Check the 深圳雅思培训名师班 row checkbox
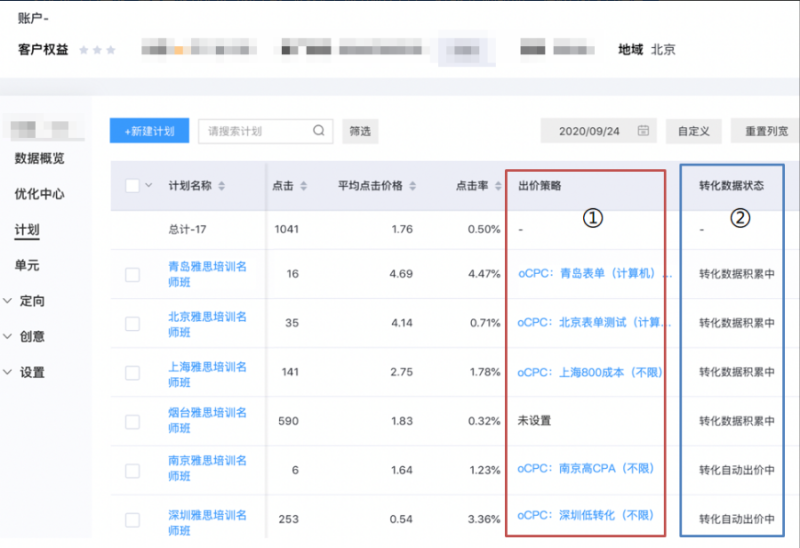This screenshot has height=548, width=800. (132, 519)
